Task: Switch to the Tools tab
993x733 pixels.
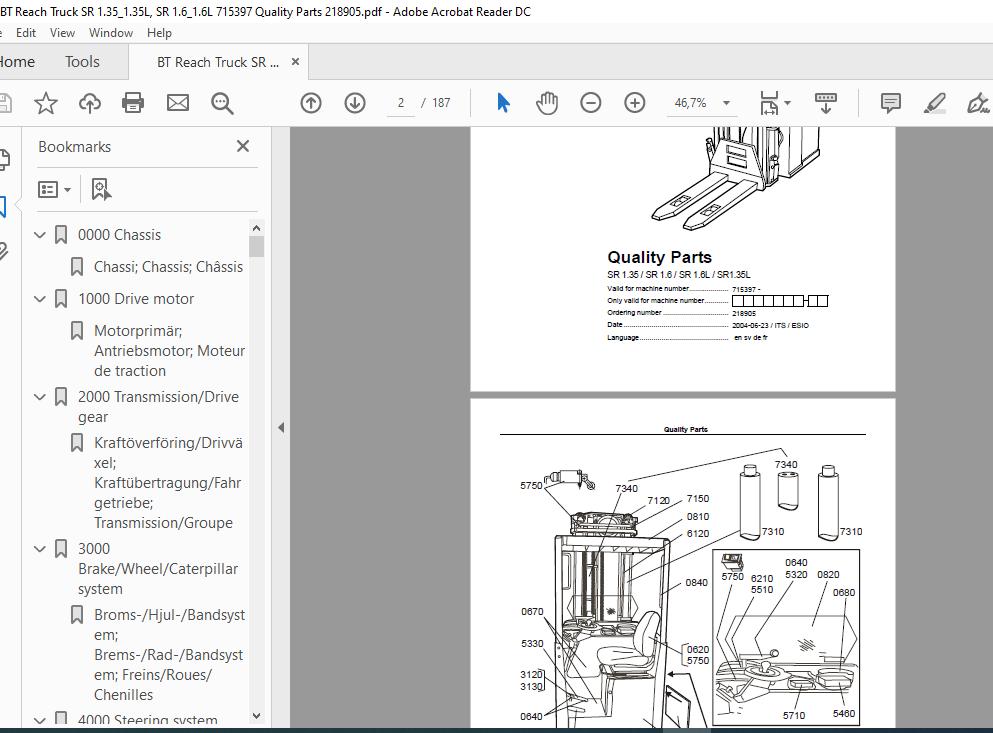Action: click(82, 61)
